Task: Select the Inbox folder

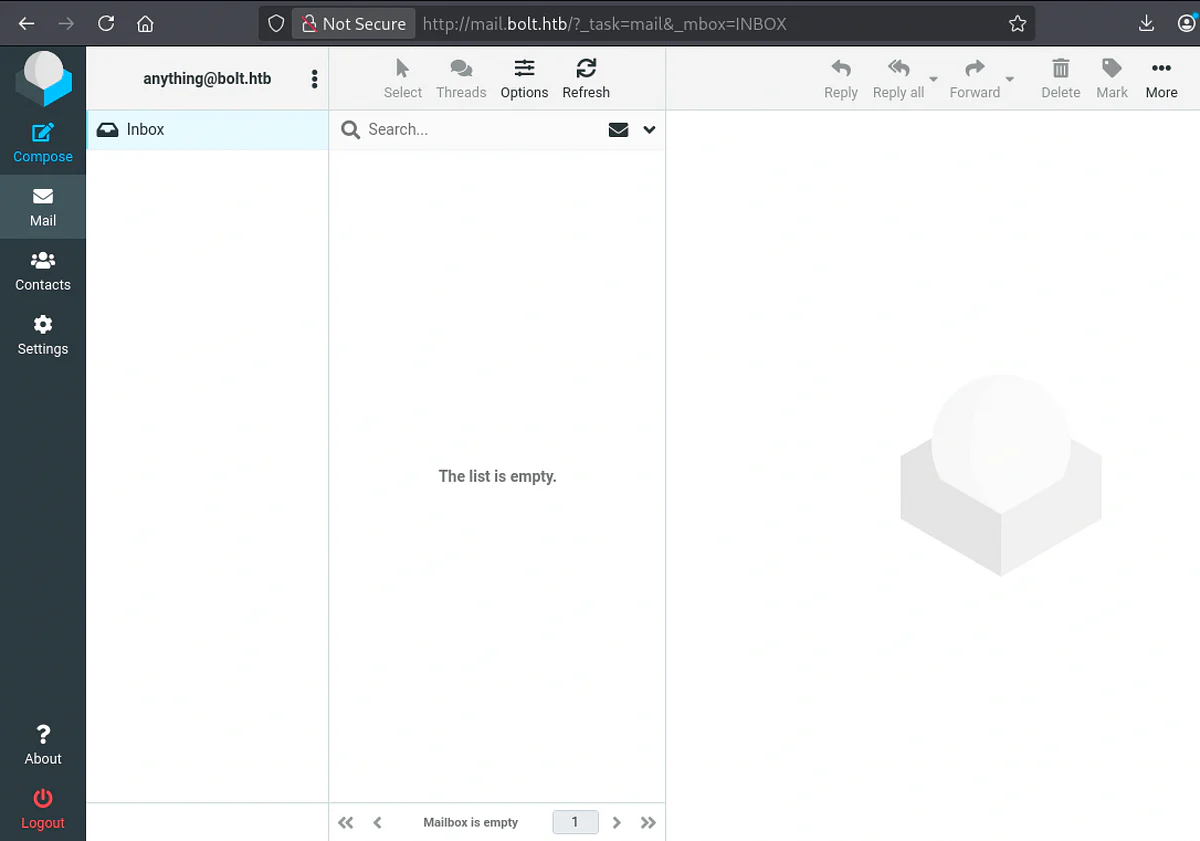Action: pyautogui.click(x=207, y=129)
